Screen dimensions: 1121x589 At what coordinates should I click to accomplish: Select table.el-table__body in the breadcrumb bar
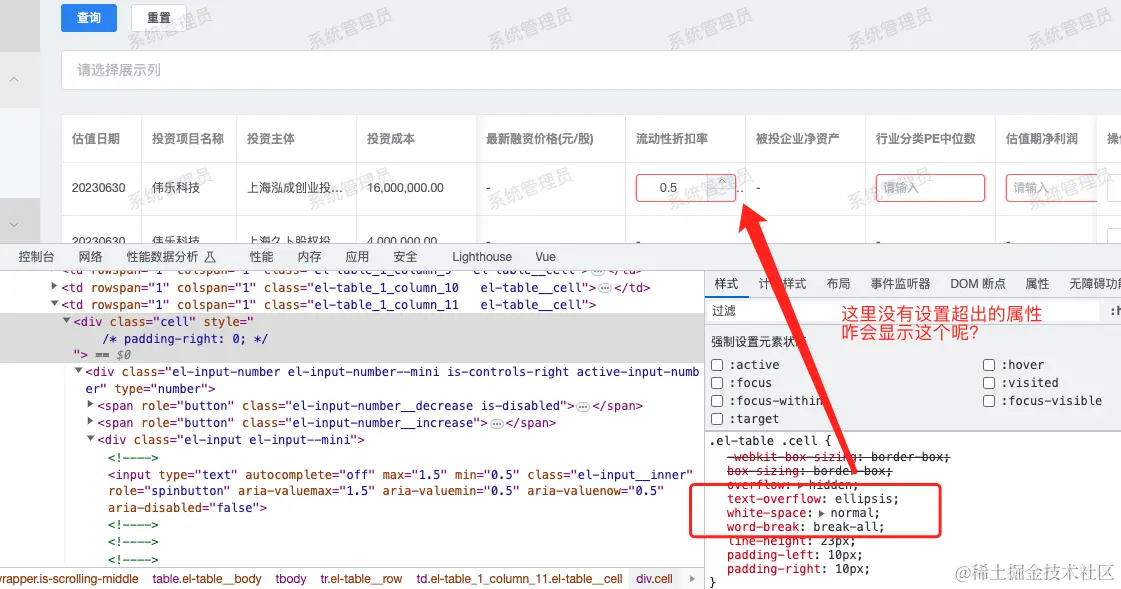(x=207, y=579)
